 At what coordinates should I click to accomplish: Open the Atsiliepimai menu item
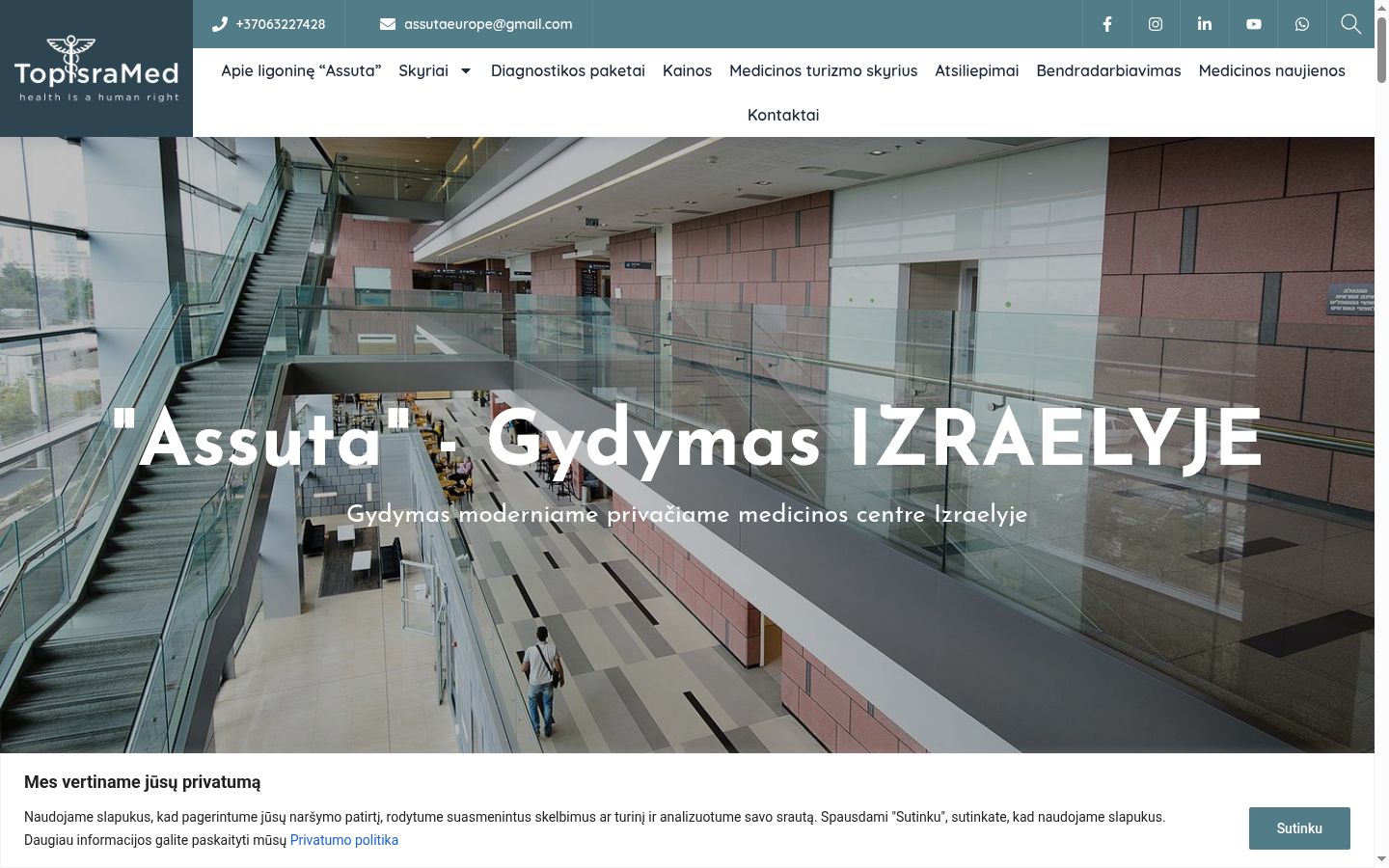(977, 70)
